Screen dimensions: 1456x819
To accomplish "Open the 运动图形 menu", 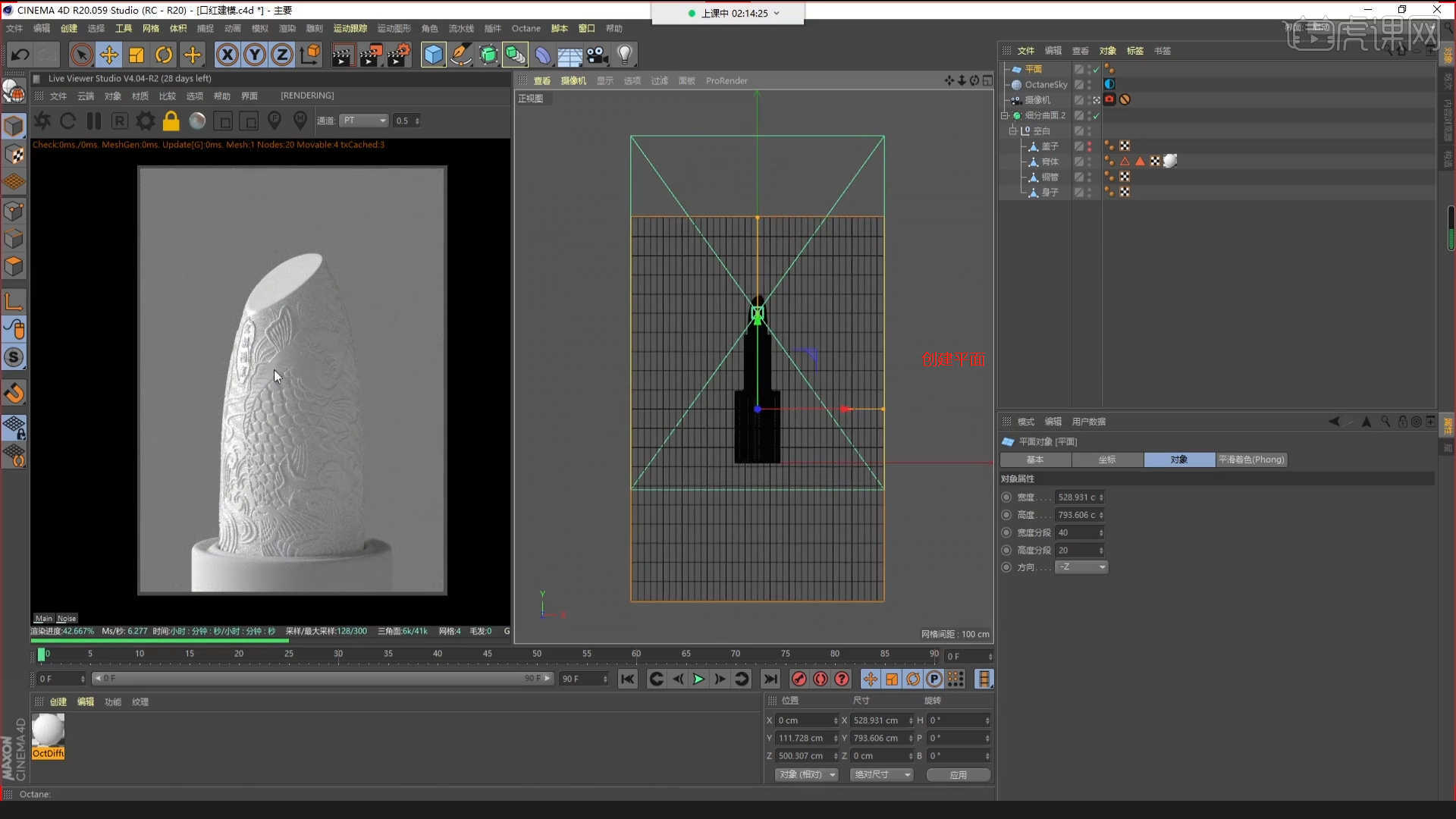I will coord(394,29).
